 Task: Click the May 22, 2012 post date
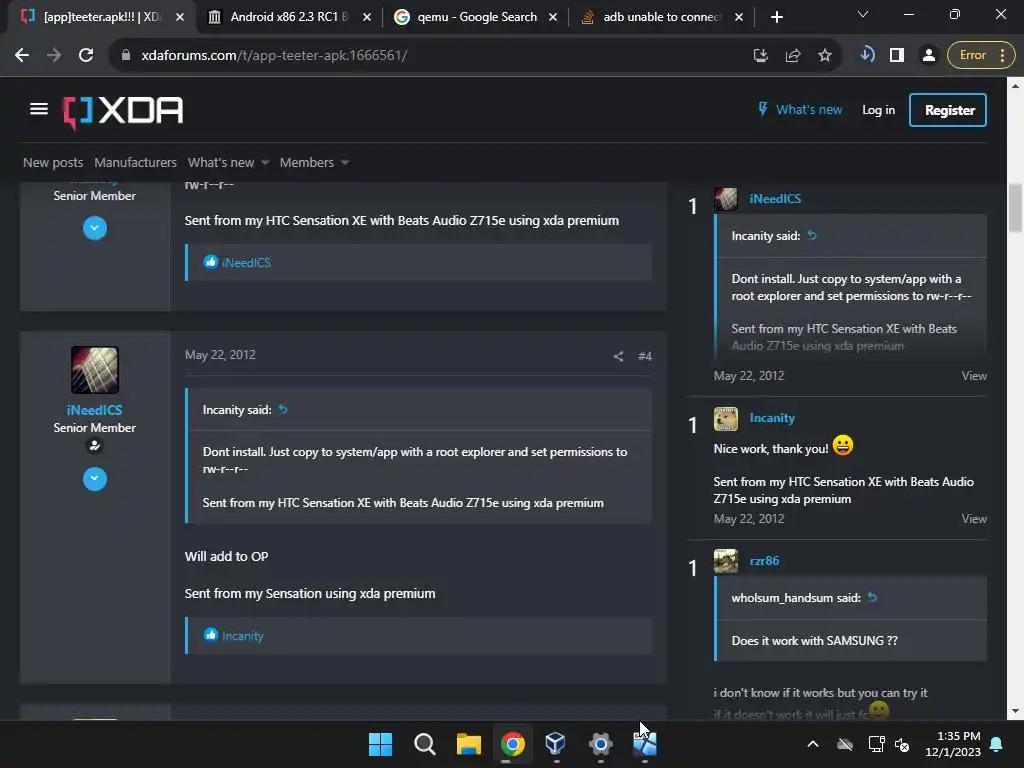[x=220, y=355]
